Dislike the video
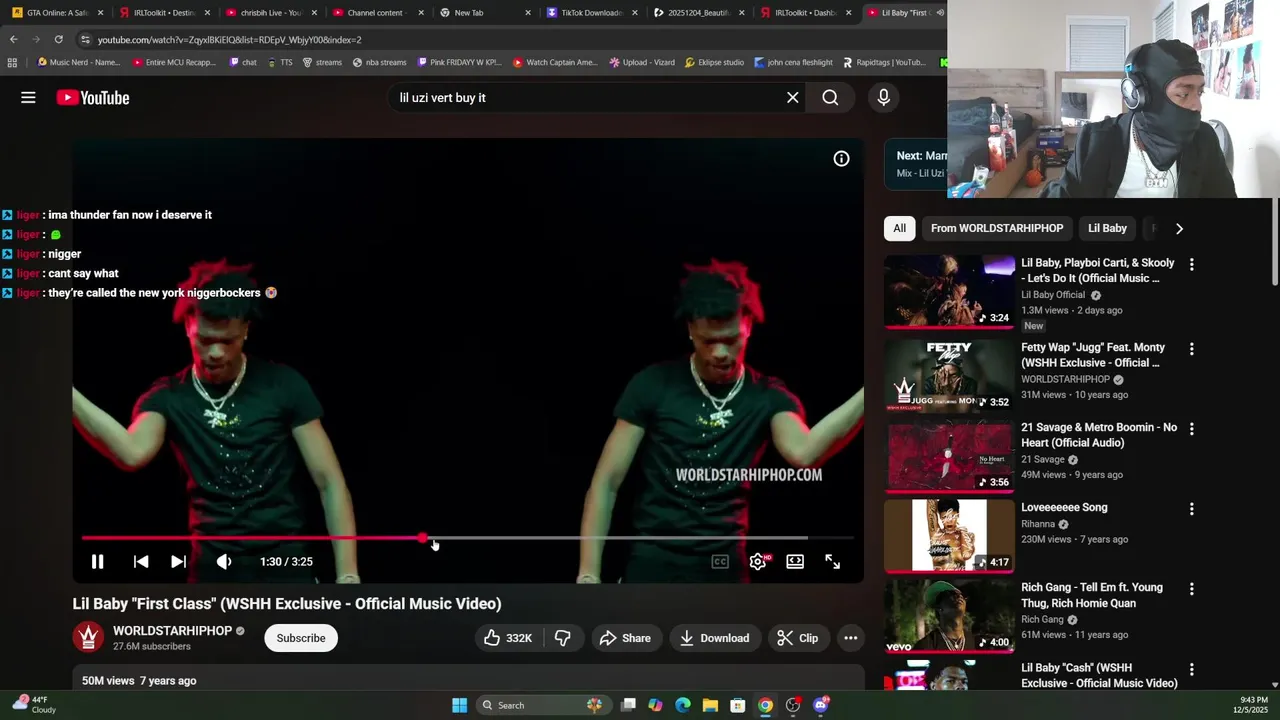The image size is (1280, 720). [563, 638]
